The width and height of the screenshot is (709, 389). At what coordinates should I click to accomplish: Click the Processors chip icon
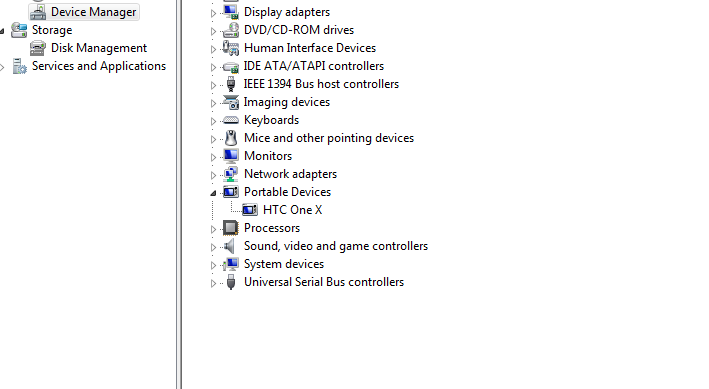[x=231, y=228]
